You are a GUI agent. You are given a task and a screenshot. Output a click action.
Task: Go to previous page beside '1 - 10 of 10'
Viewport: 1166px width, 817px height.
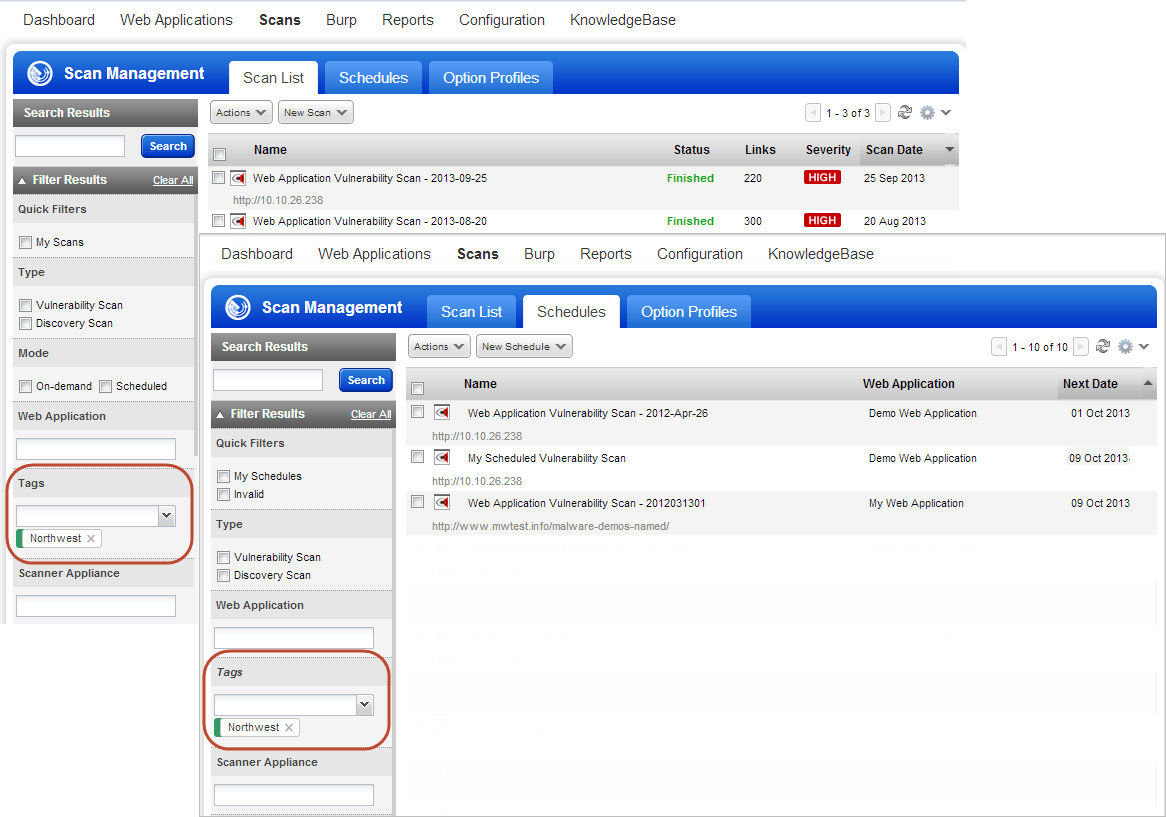(999, 347)
